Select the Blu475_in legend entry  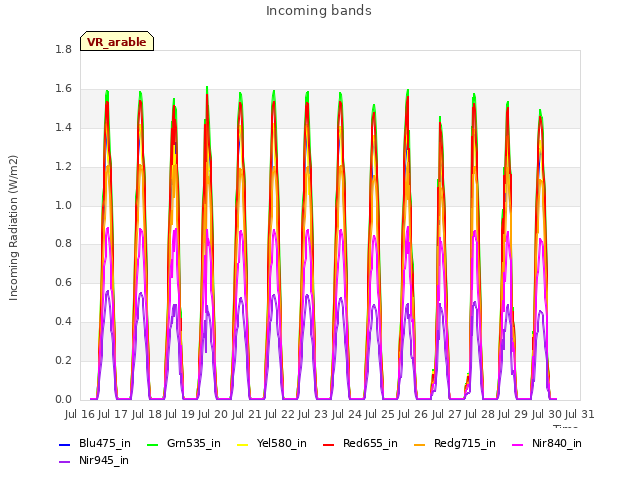[95, 443]
